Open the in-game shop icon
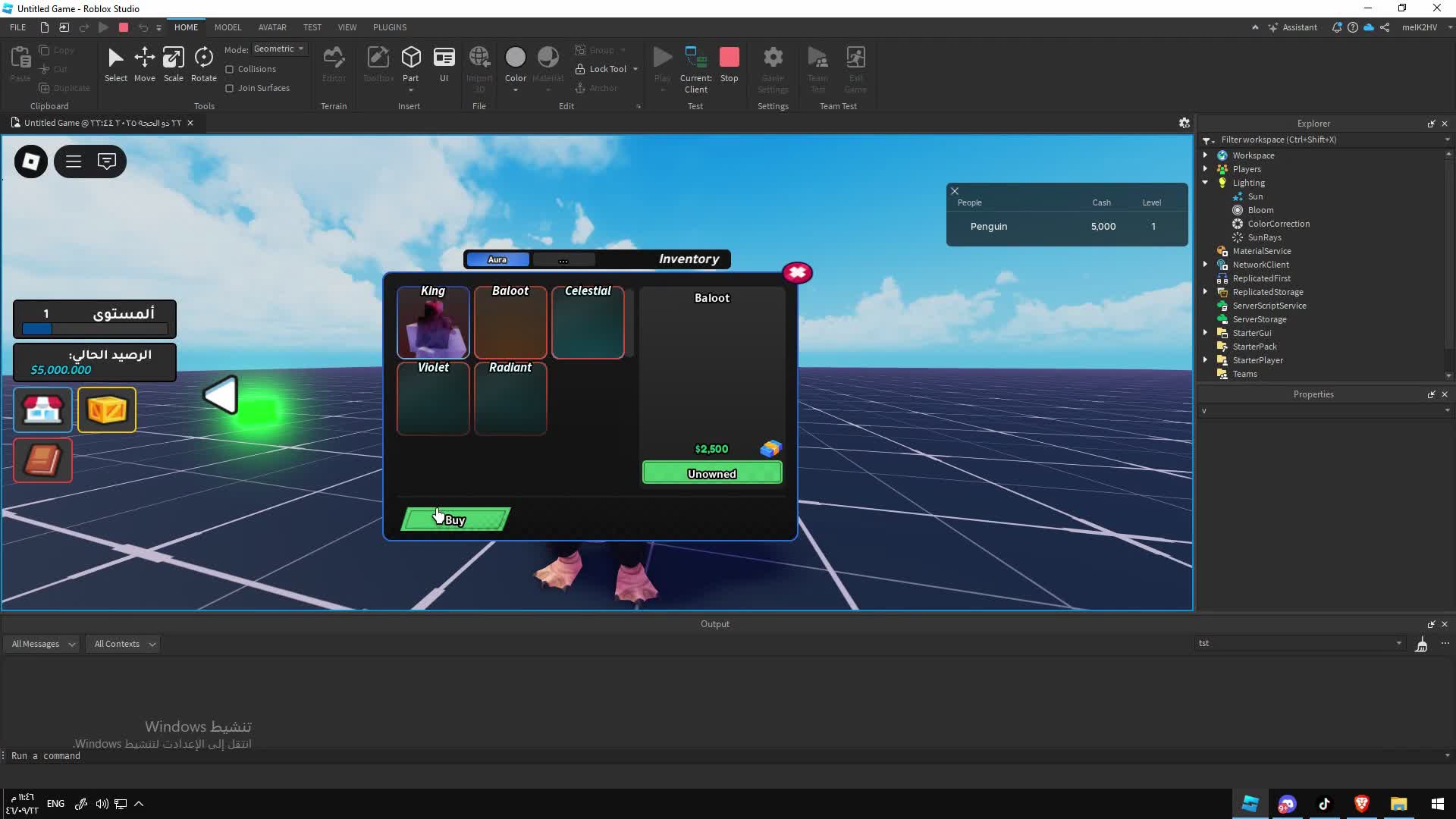This screenshot has width=1456, height=819. point(42,410)
